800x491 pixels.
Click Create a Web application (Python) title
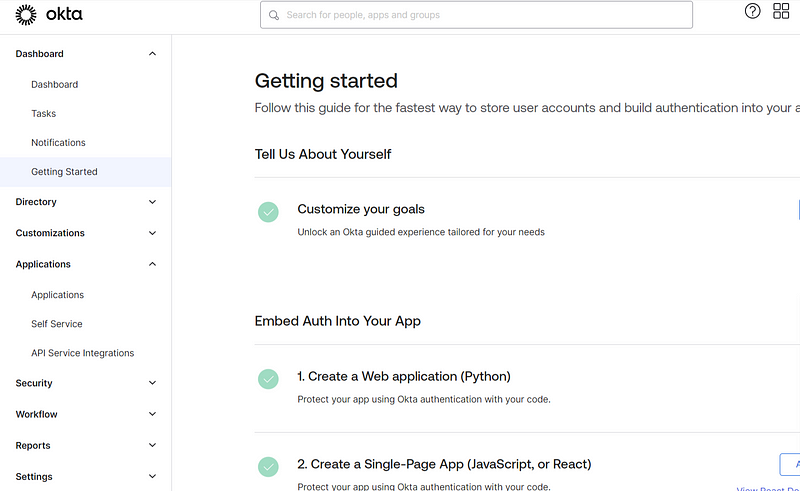(404, 376)
